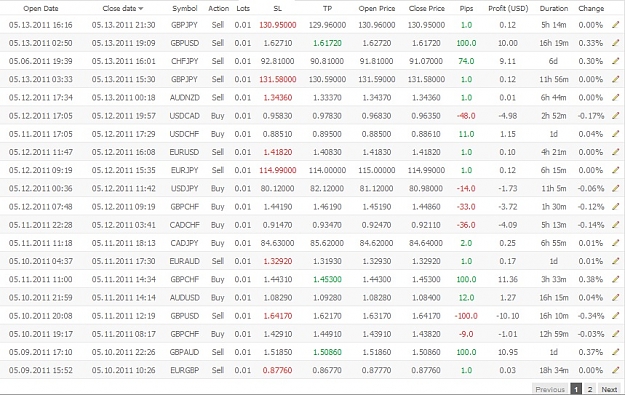The width and height of the screenshot is (625, 395).
Task: Open the edit pencil for EURAUD trade
Action: [x=616, y=261]
